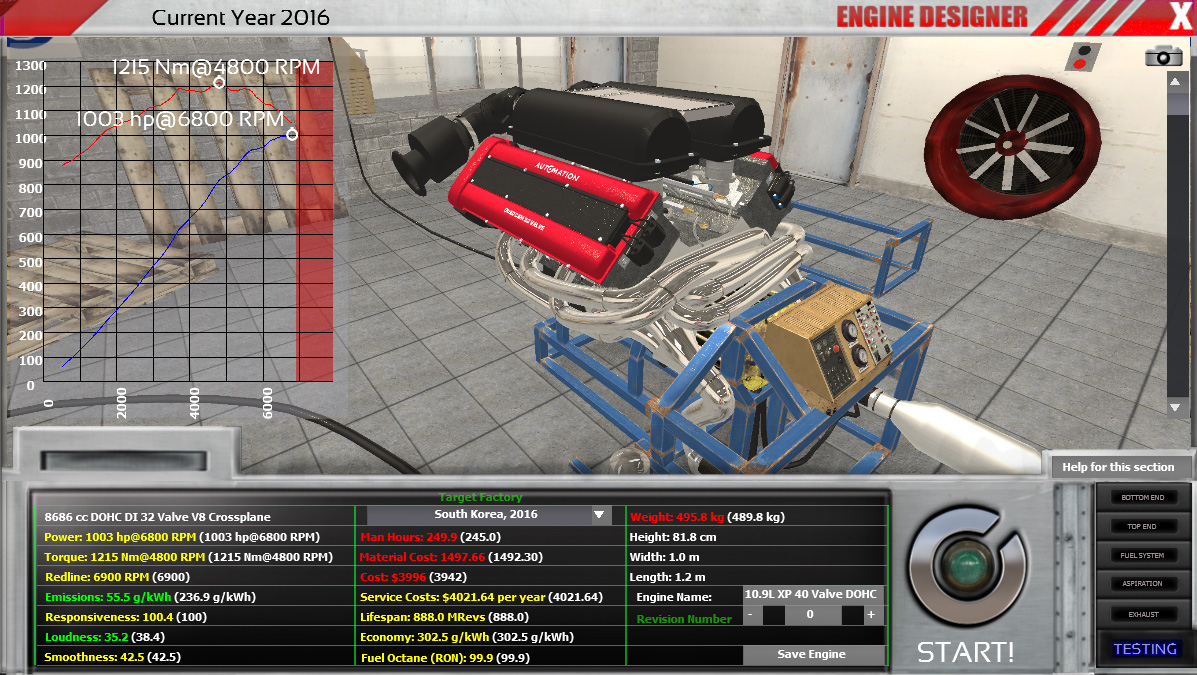Decrease revision number with minus button
Screen dimensions: 1197x675
point(751,615)
